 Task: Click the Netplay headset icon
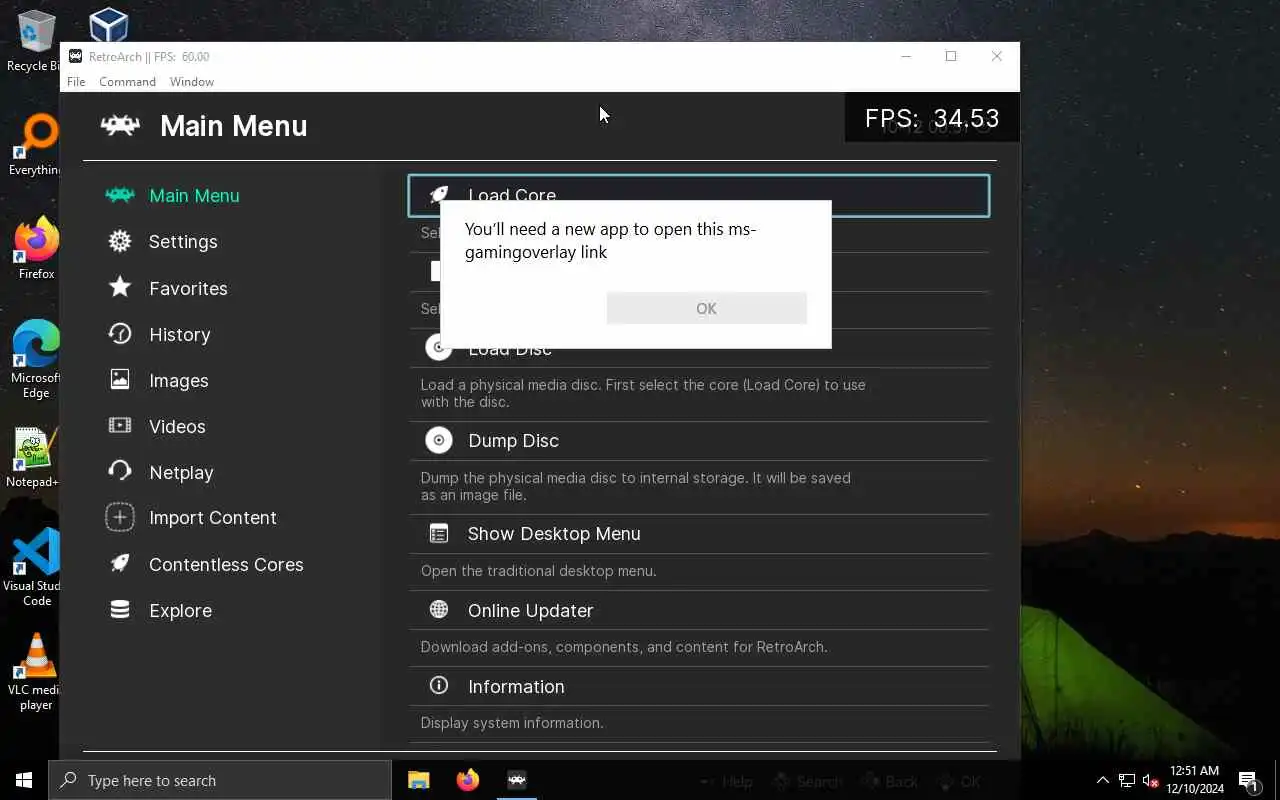[120, 472]
